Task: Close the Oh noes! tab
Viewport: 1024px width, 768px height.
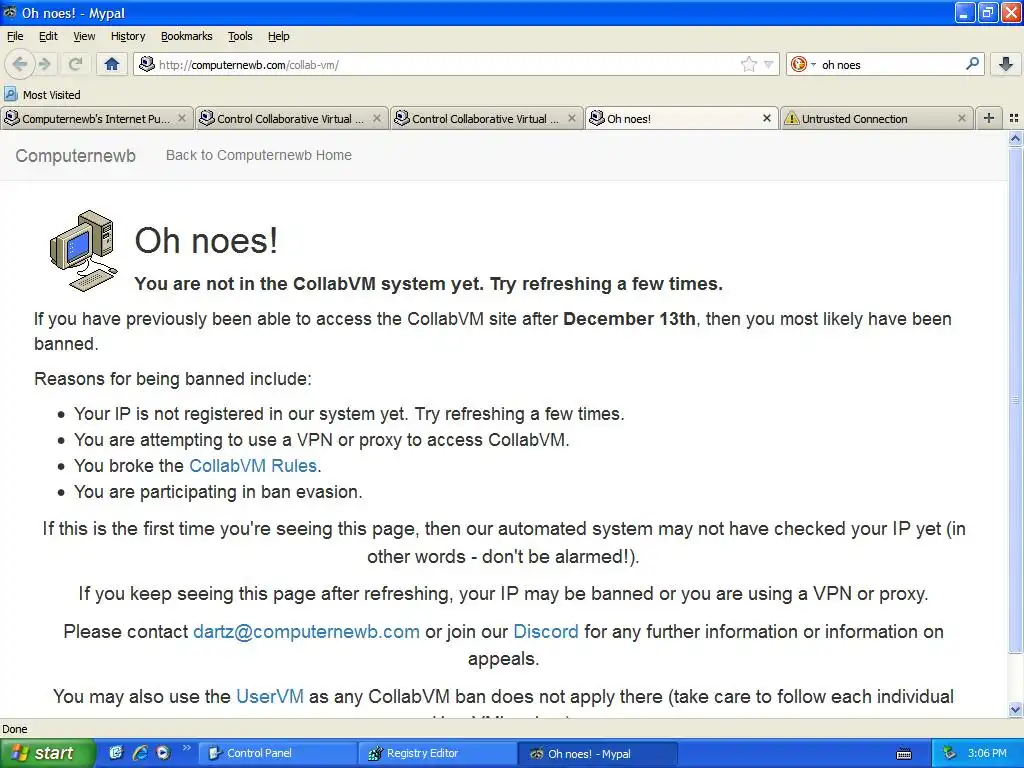Action: pos(767,118)
